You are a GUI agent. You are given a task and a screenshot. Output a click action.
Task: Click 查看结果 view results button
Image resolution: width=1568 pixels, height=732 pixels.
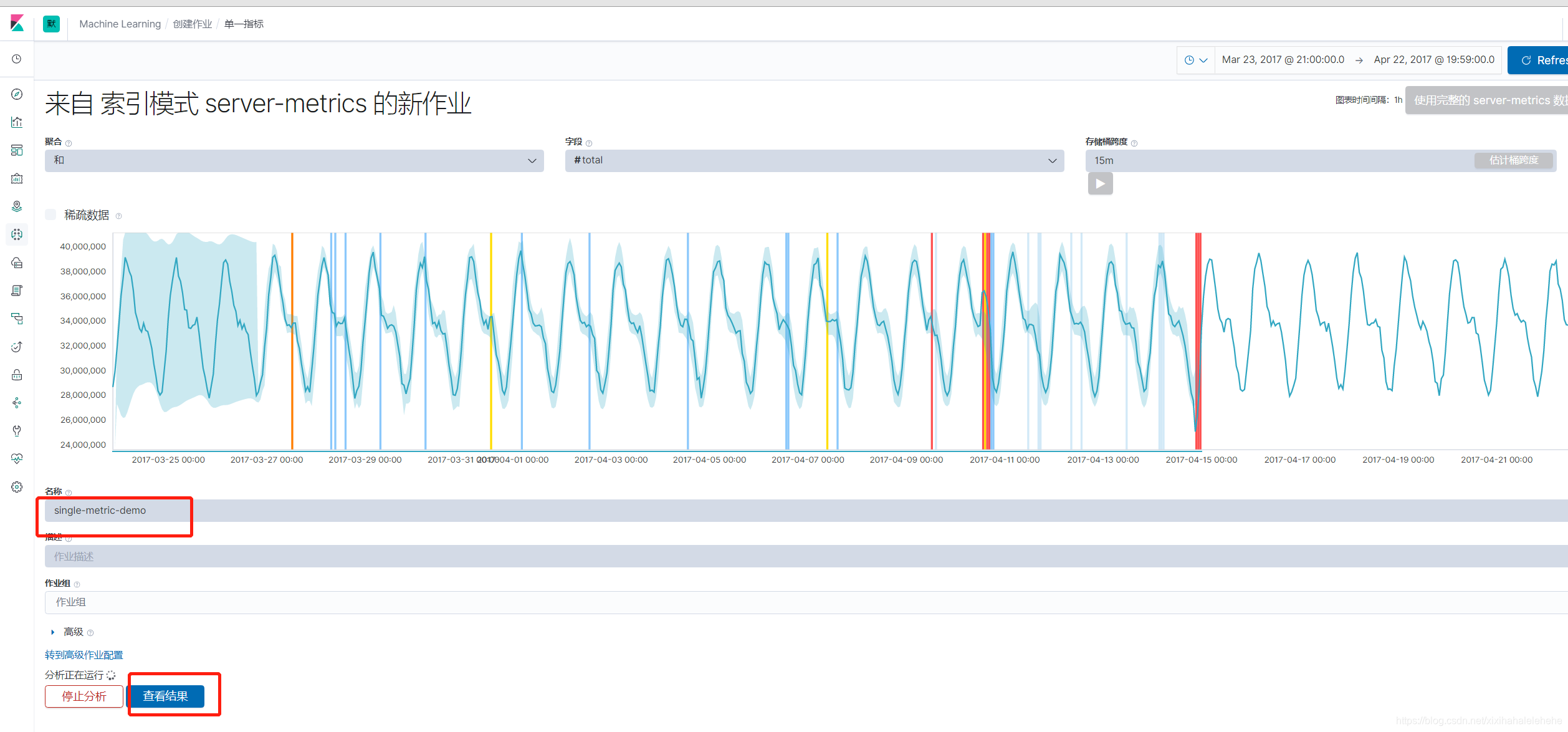point(166,696)
